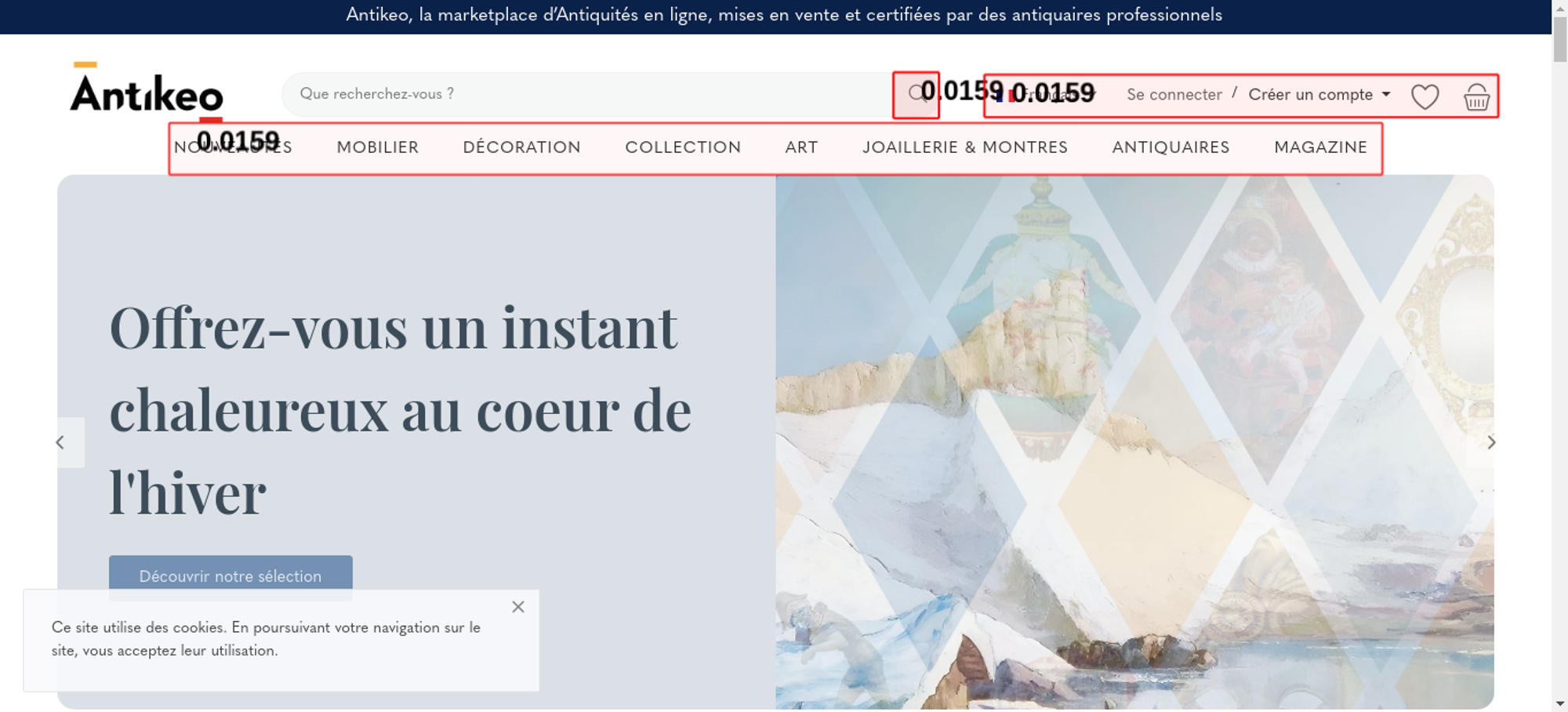Open the wishlist heart icon
Viewport: 1568px width, 712px height.
pyautogui.click(x=1425, y=96)
